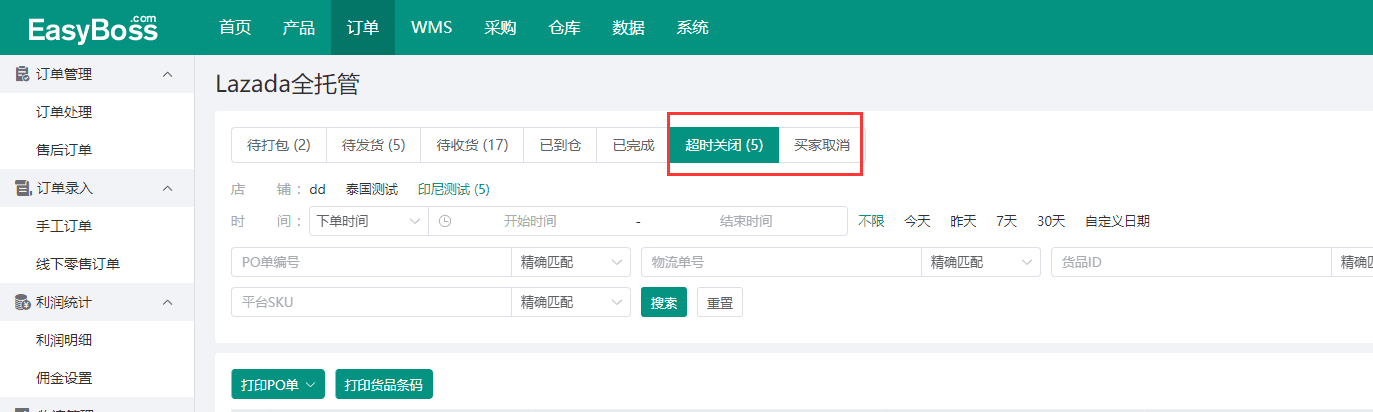The image size is (1373, 412).
Task: Choose 自定义日期 time range
Action: click(x=1117, y=221)
